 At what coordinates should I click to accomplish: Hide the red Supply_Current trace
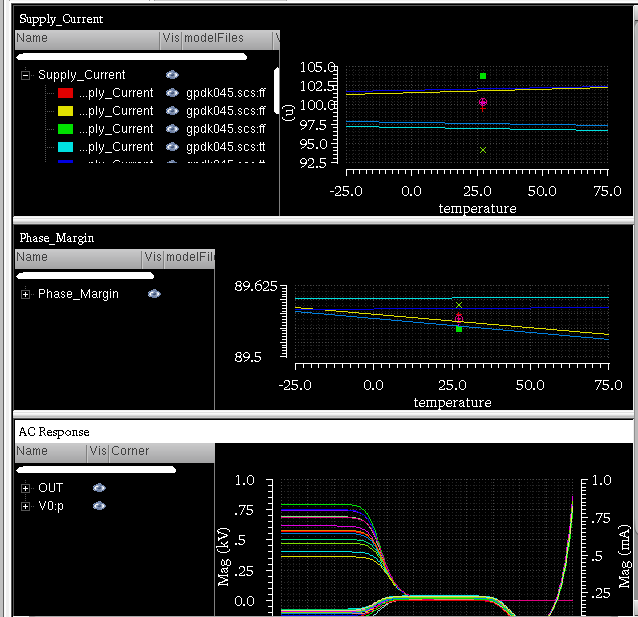[x=172, y=93]
